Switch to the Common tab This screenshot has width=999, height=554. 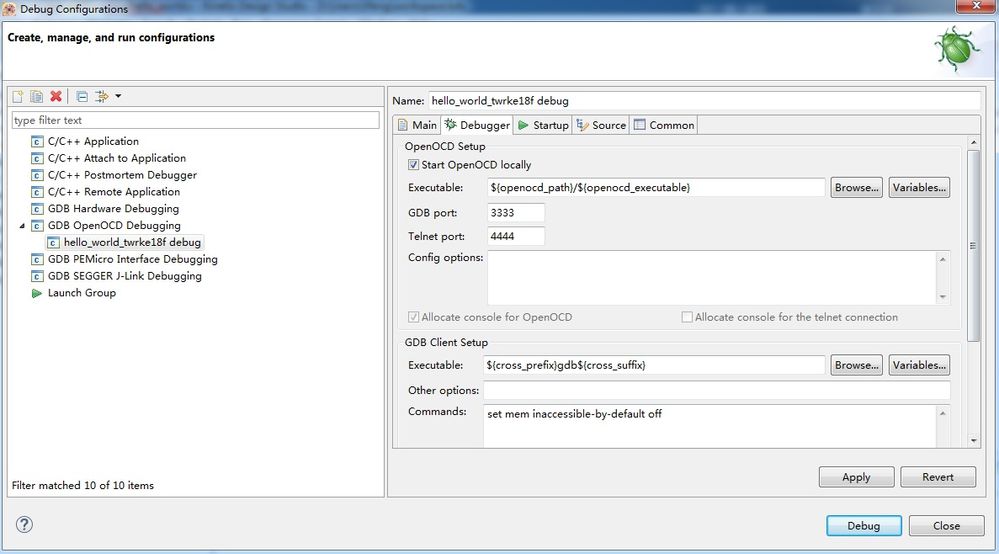coord(664,125)
